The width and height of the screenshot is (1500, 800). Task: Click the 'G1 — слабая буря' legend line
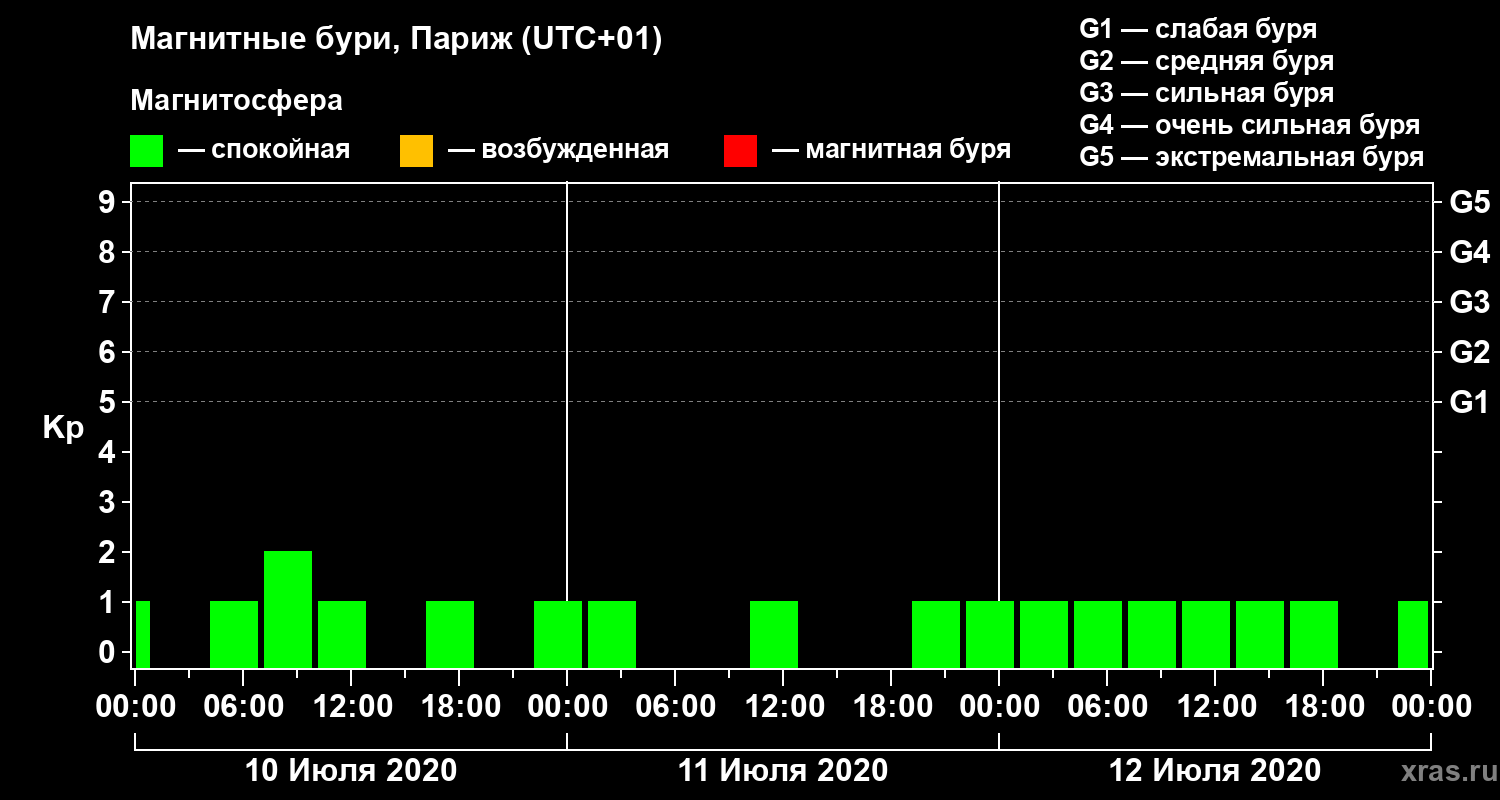tap(1198, 28)
